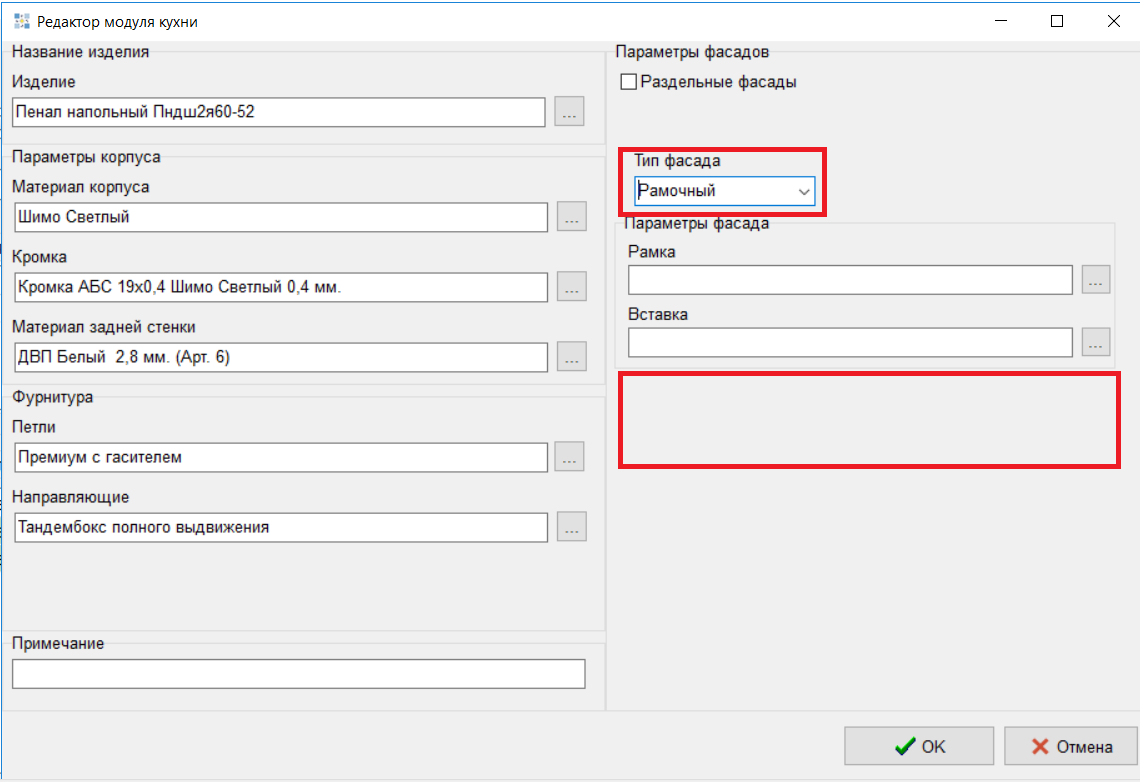Screen dimensions: 1140x782
Task: Enable the Раздельные фасады checkbox
Action: (629, 82)
